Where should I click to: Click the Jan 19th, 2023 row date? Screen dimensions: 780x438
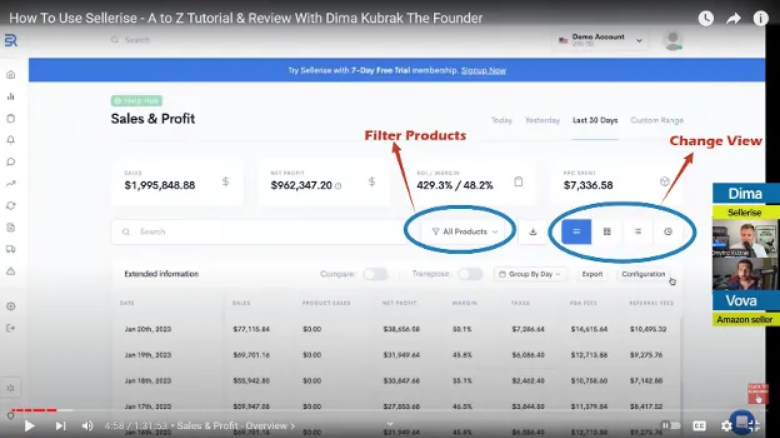pyautogui.click(x=148, y=355)
